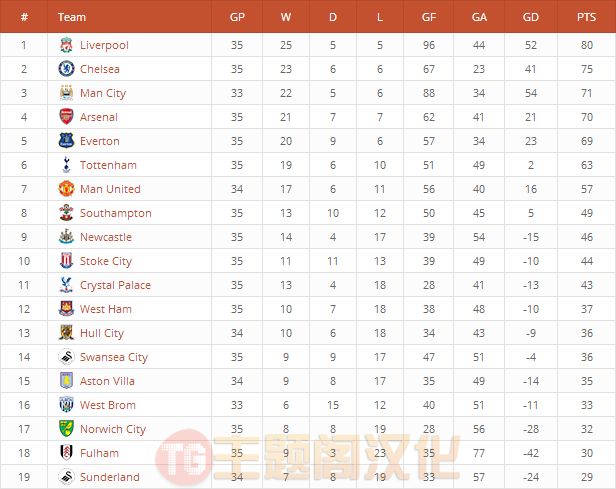Click the Chelsea club badge icon

point(66,69)
